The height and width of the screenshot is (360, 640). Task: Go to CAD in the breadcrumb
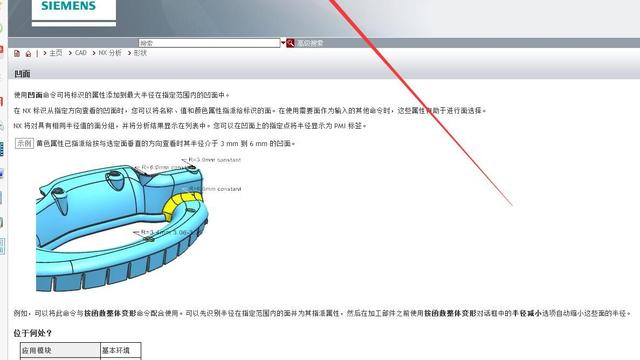[x=81, y=53]
